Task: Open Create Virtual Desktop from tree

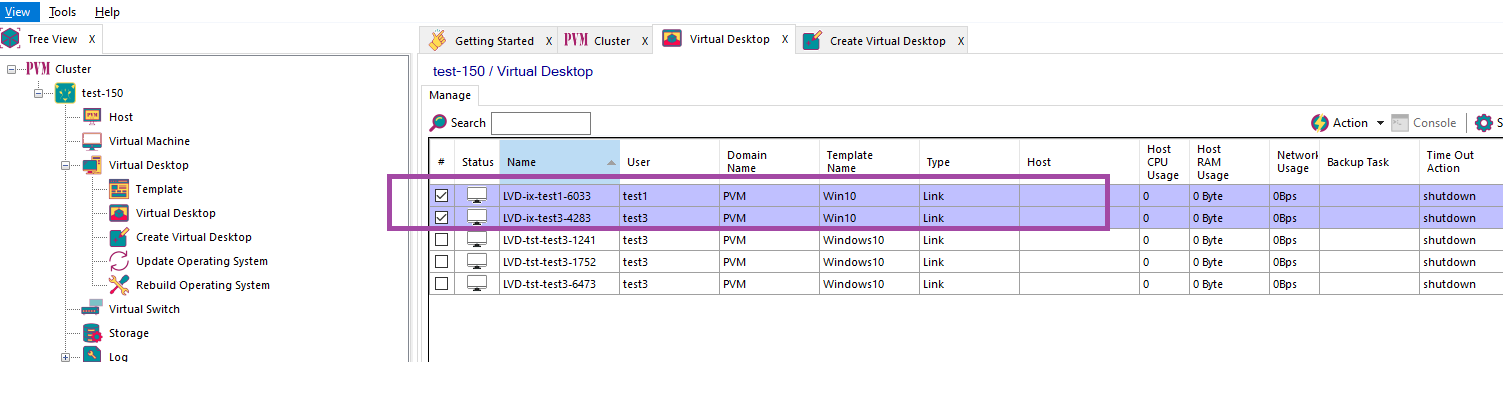Action: coord(194,237)
